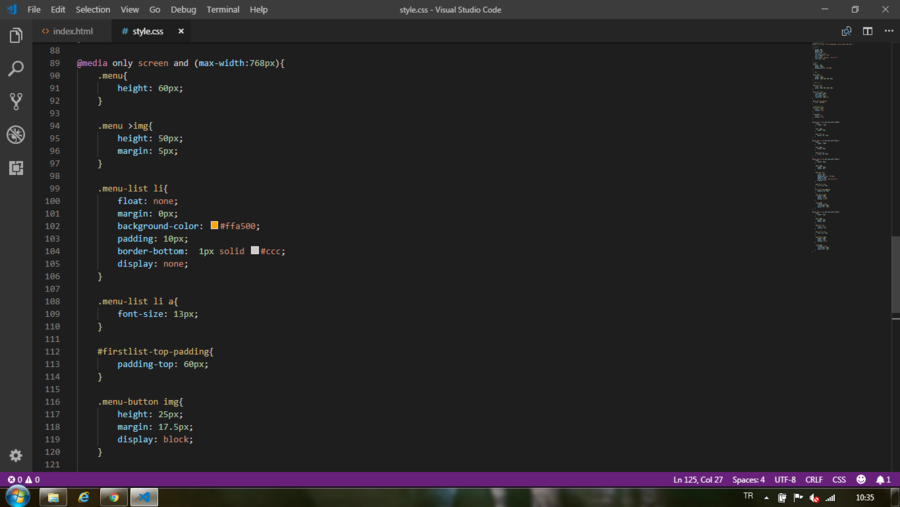
Task: Open File Explorer from taskbar
Action: coord(53,497)
